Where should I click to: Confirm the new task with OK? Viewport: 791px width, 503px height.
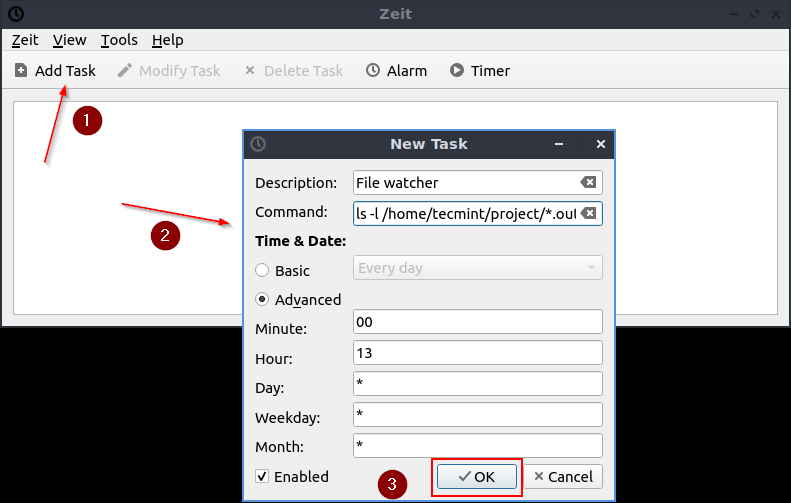coord(477,477)
